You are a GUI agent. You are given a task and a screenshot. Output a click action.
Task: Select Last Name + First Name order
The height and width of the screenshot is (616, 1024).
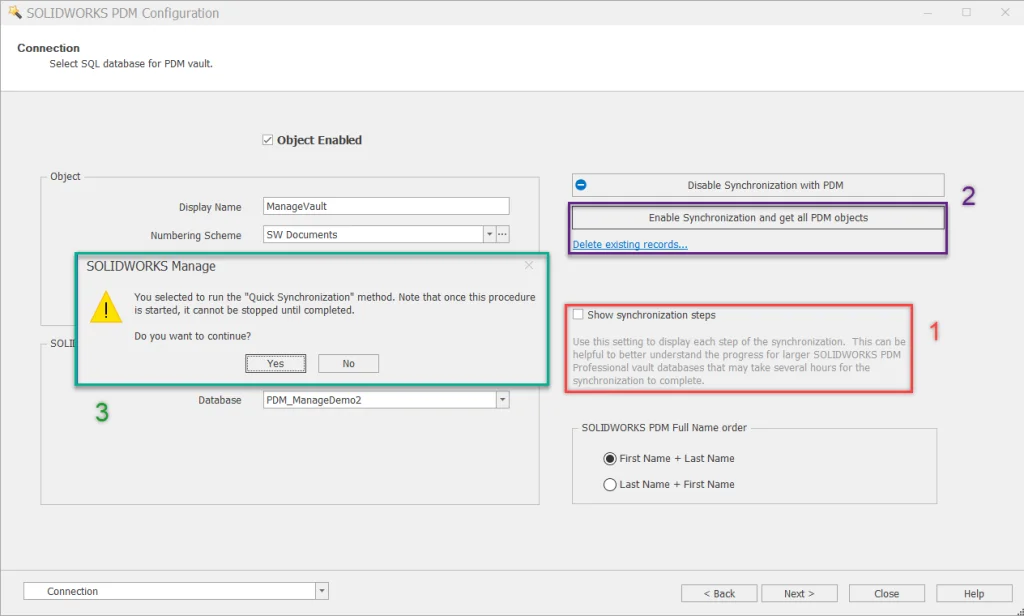(610, 484)
